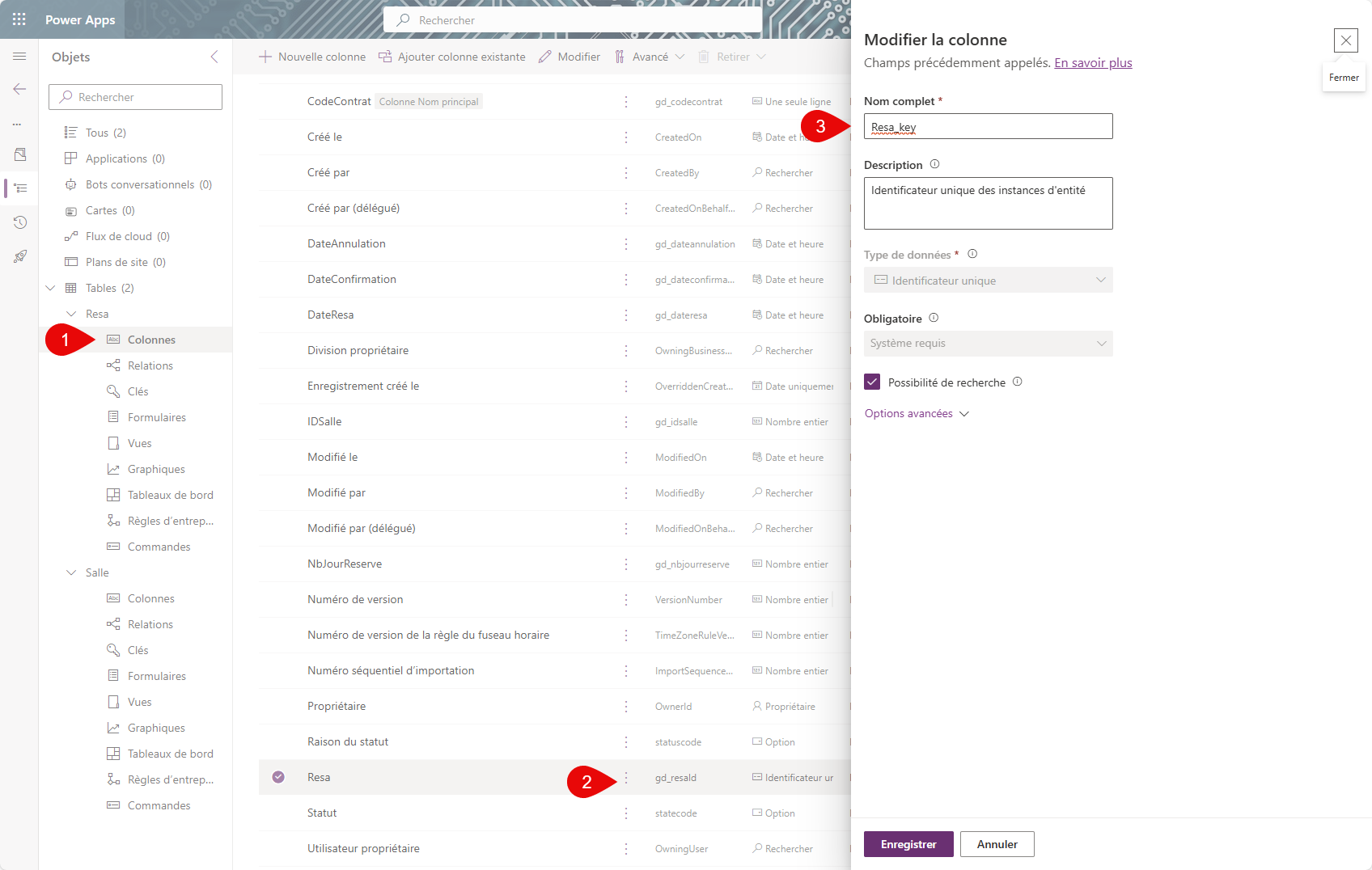
Task: Collapse the Tables tree node
Action: coord(50,288)
